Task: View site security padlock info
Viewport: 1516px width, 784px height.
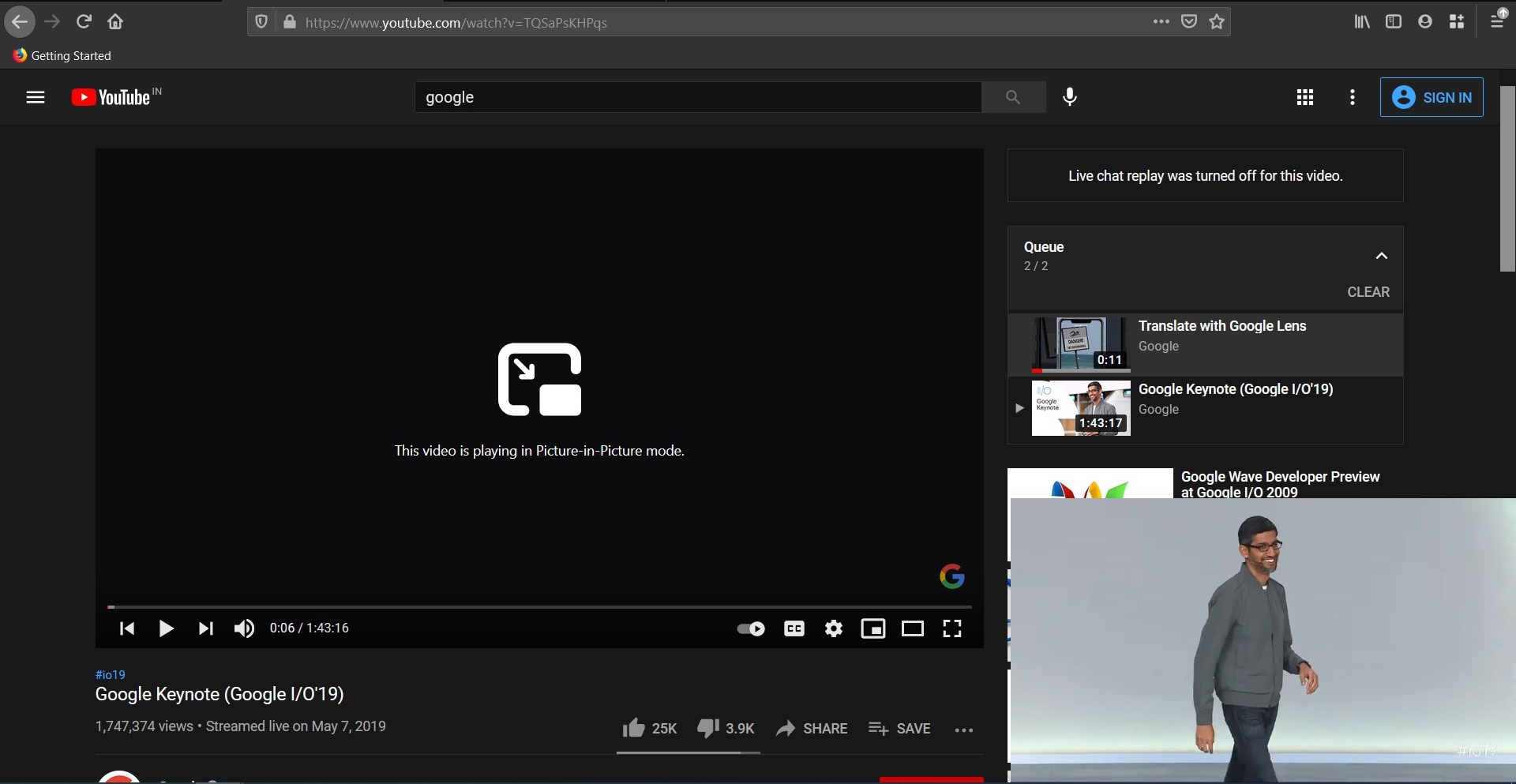Action: pyautogui.click(x=290, y=22)
